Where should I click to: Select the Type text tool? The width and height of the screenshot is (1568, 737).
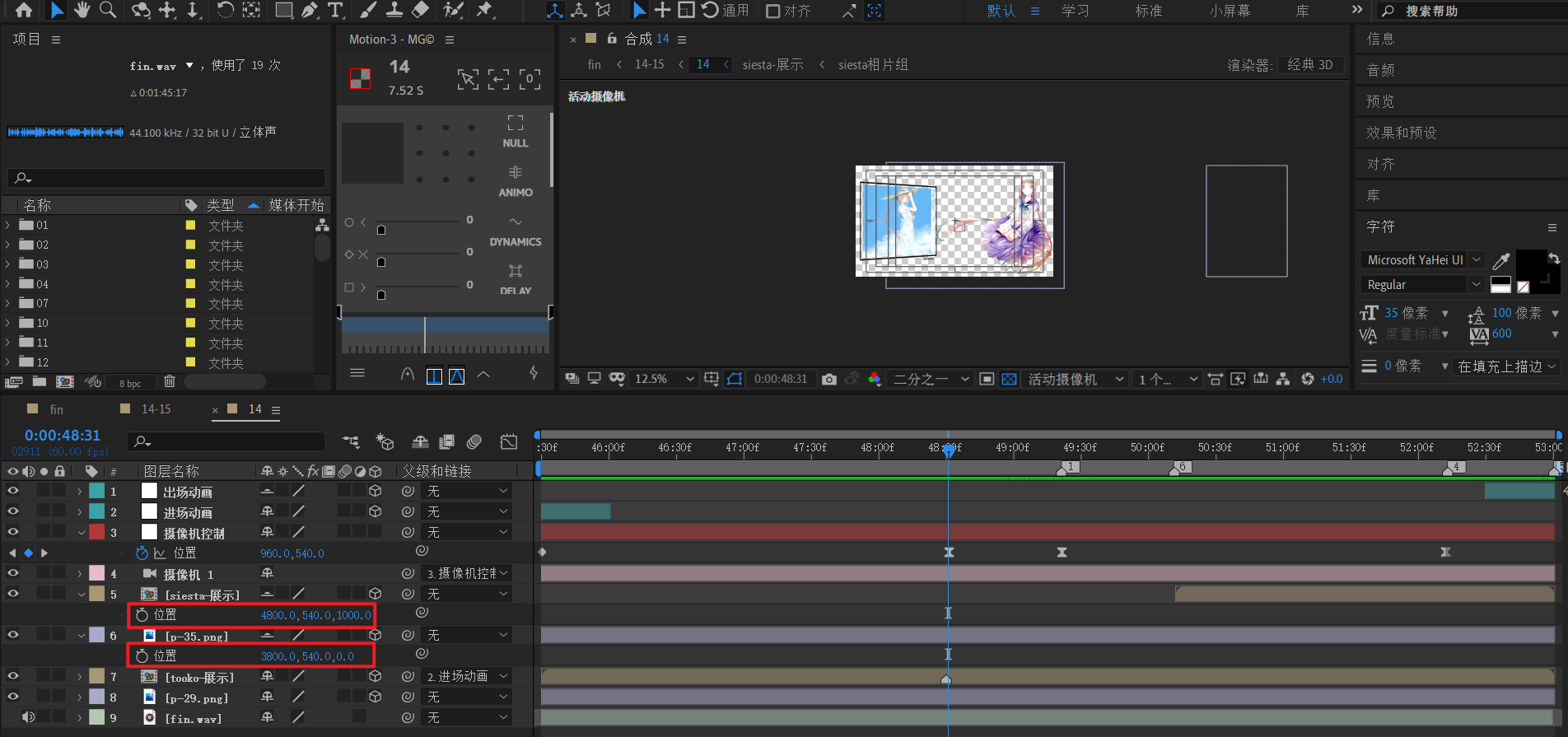(x=334, y=10)
